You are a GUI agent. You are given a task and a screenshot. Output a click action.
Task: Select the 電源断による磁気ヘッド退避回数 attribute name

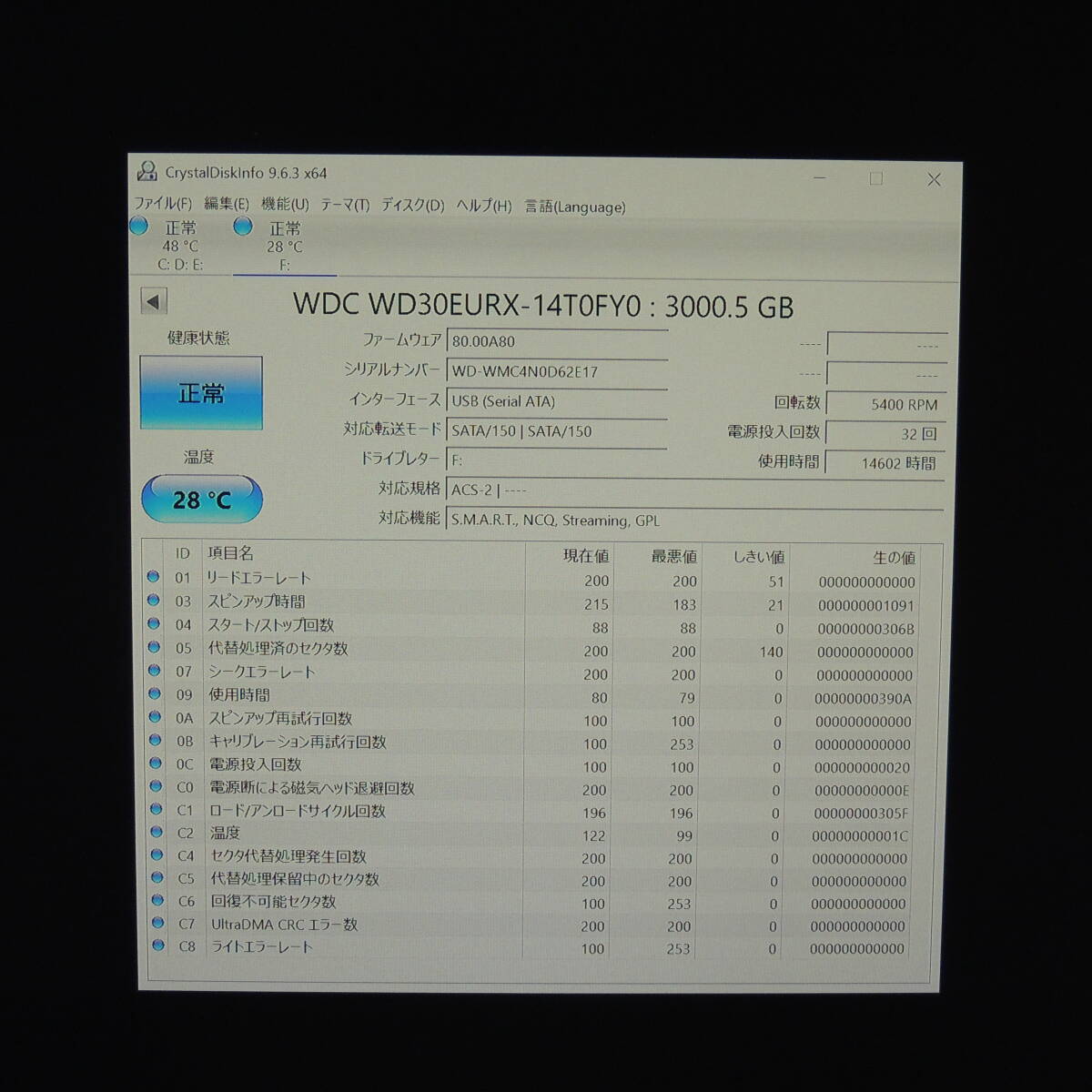click(312, 788)
